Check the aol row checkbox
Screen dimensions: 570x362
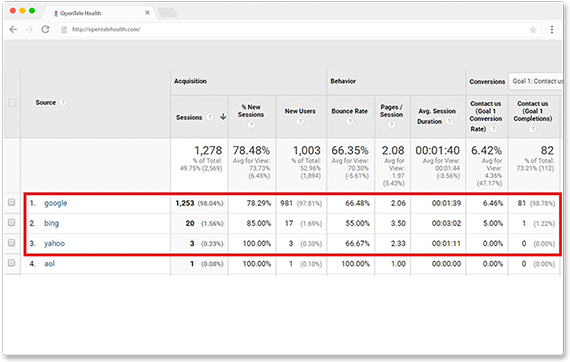coord(12,262)
